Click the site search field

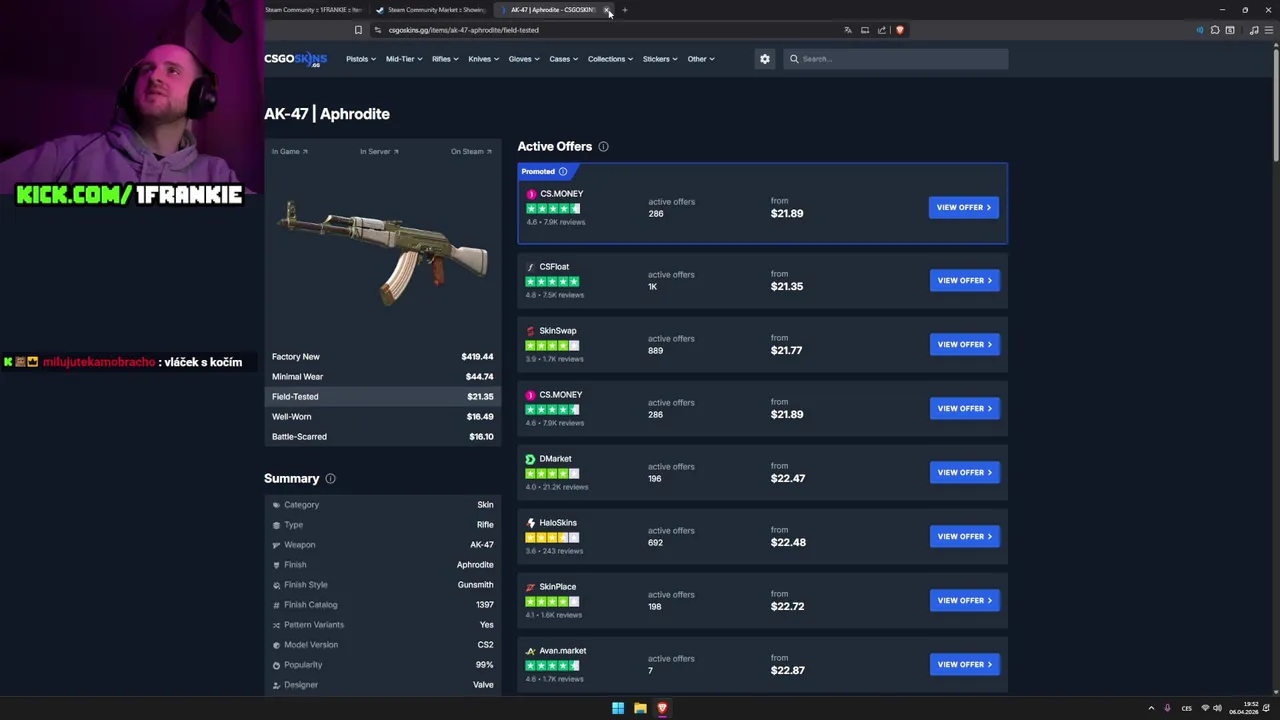896,59
